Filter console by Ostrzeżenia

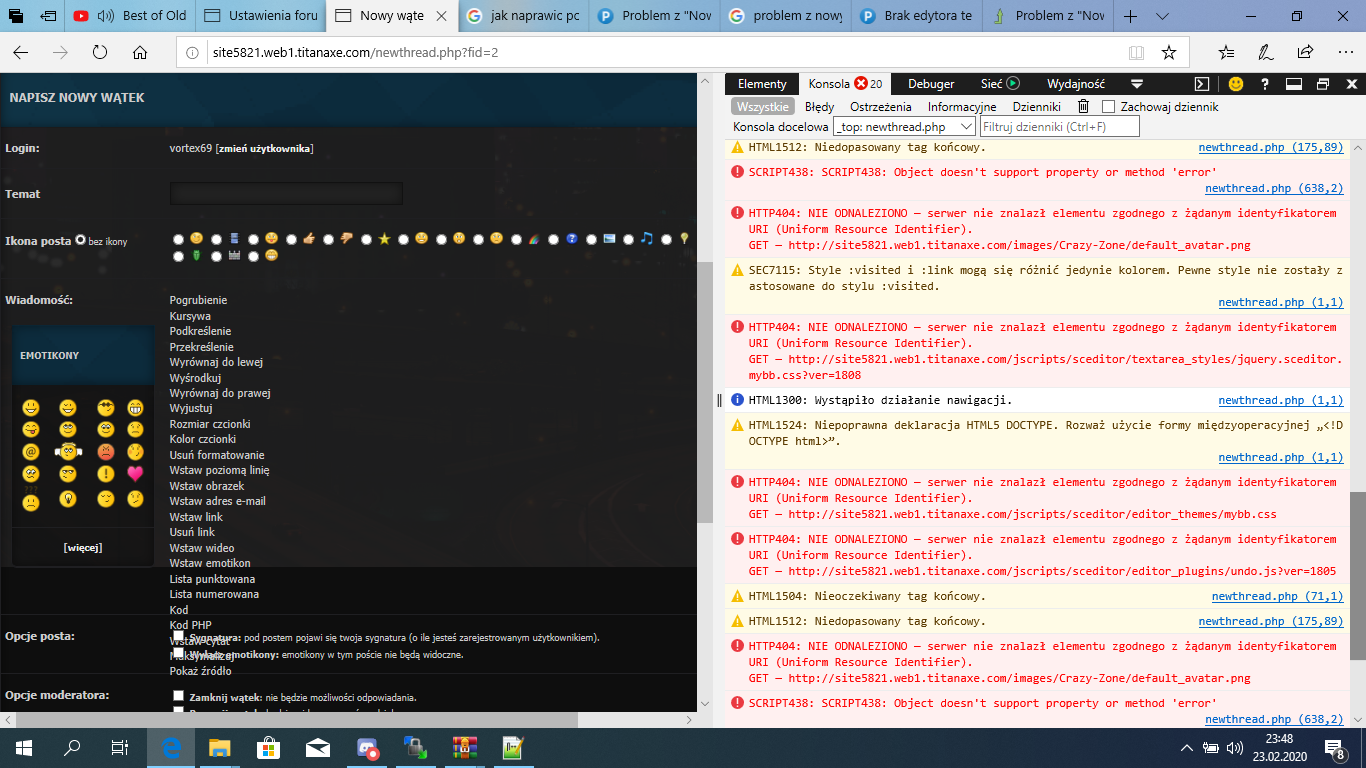click(x=880, y=107)
